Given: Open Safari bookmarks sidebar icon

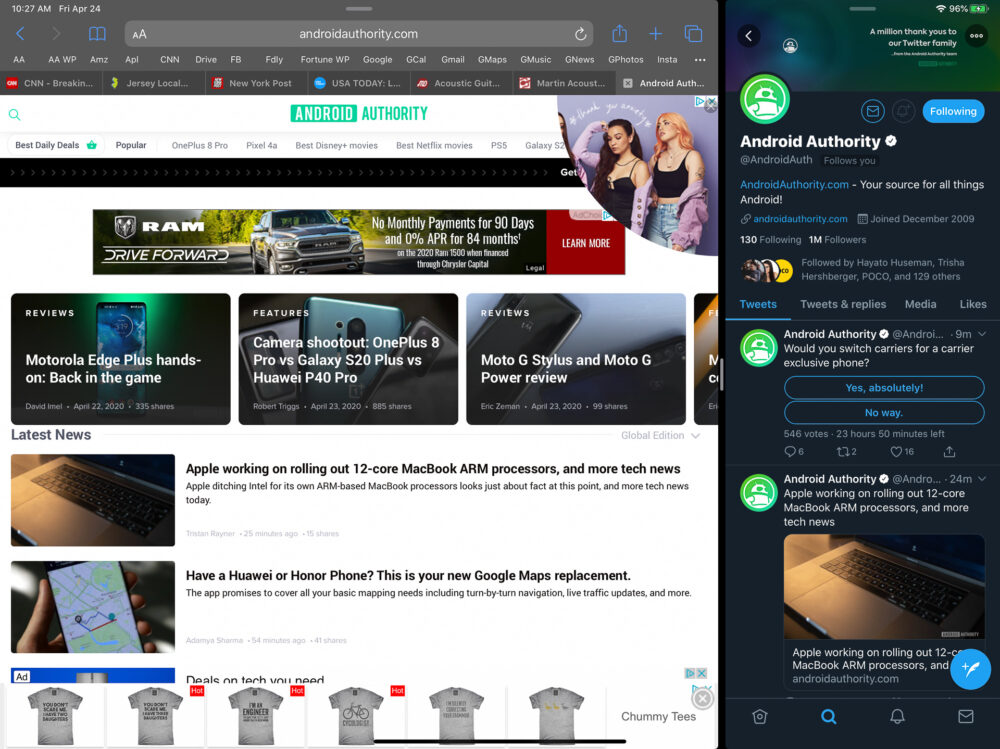Looking at the screenshot, I should [x=95, y=33].
